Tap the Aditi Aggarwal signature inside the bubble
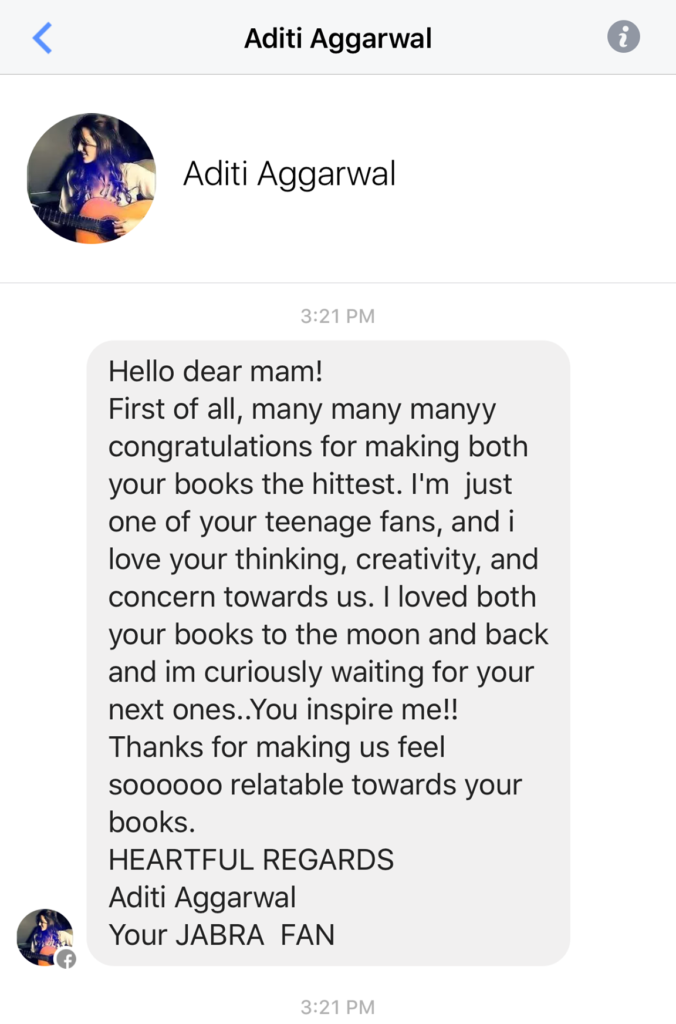This screenshot has width=676, height=1024. [x=202, y=897]
